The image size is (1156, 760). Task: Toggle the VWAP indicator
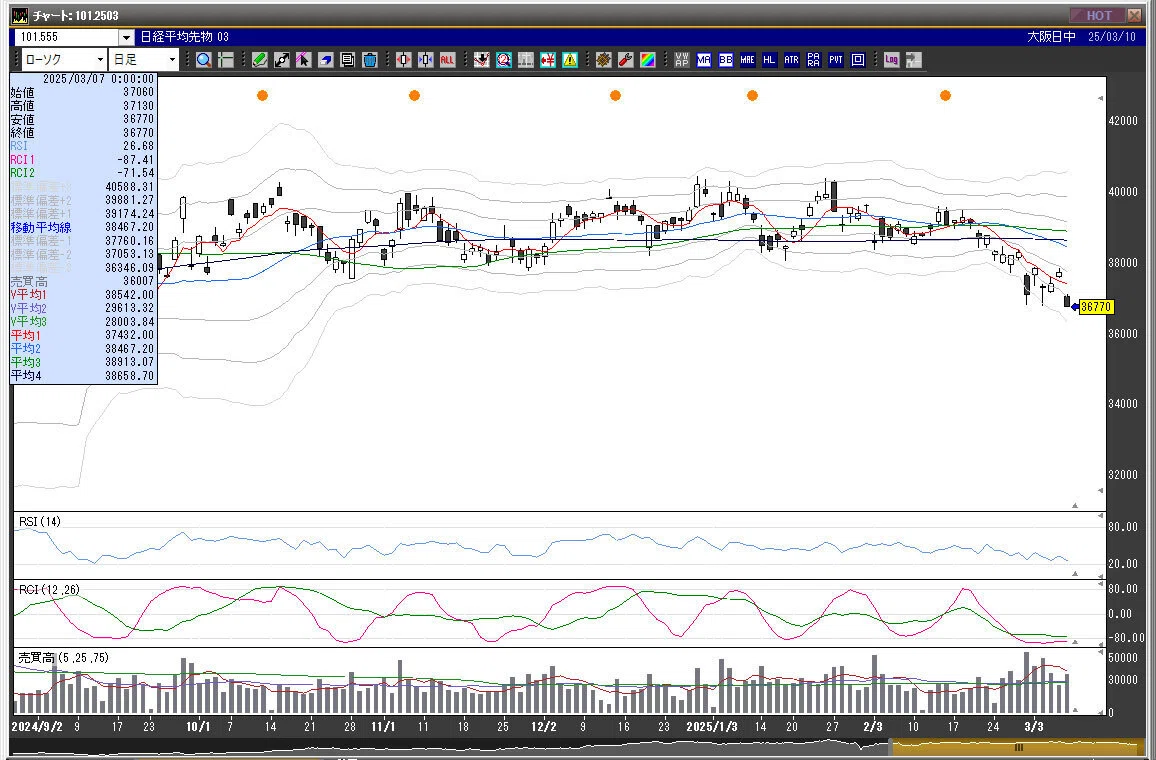(682, 60)
